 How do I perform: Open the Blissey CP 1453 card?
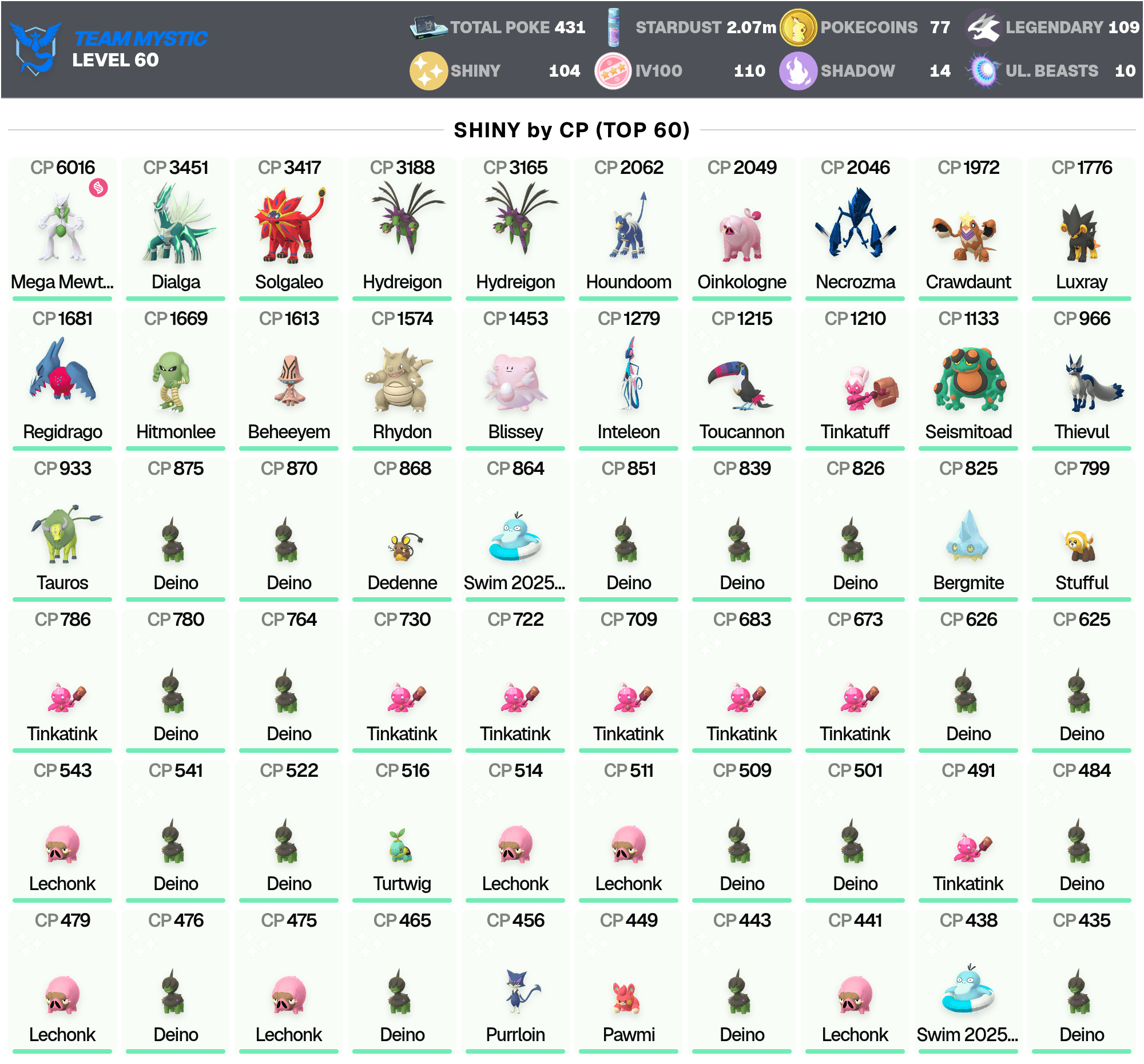(x=515, y=379)
